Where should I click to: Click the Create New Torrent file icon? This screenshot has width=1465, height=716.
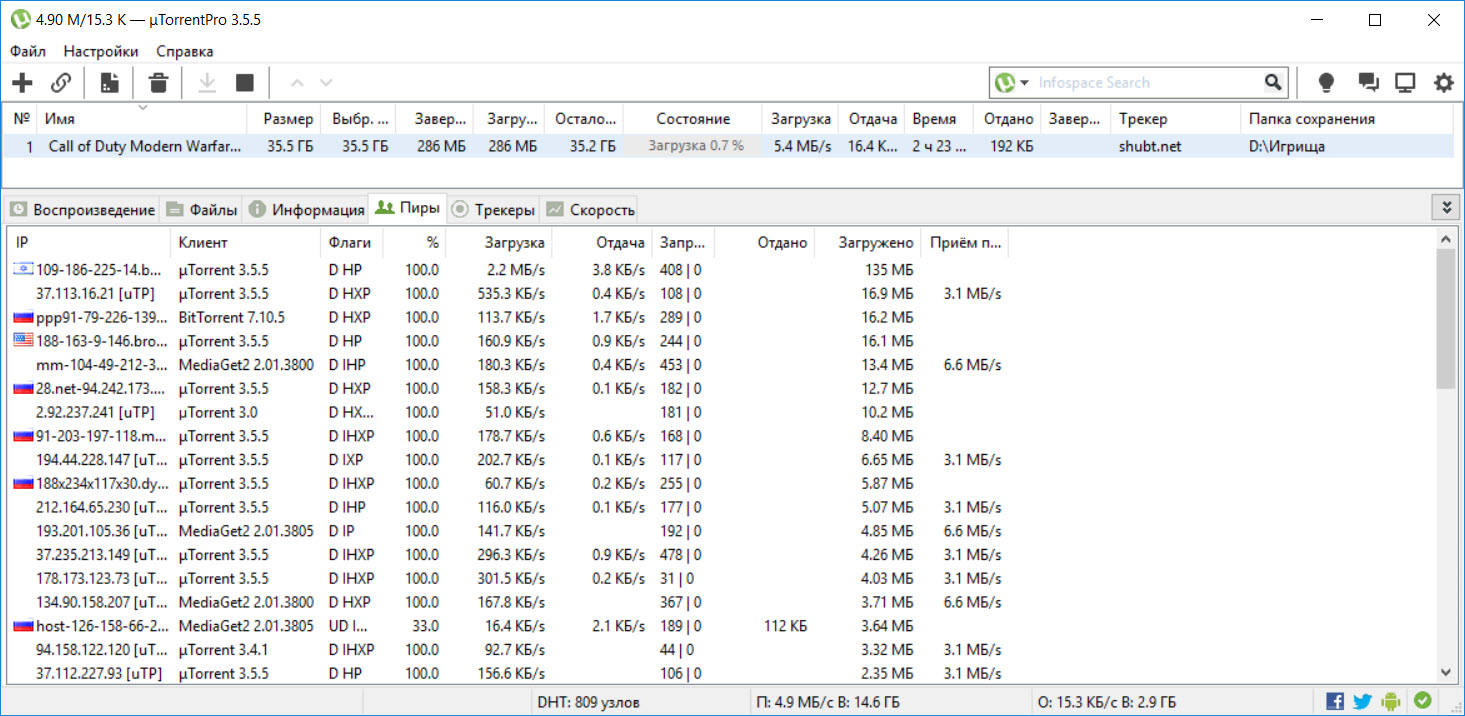click(110, 83)
